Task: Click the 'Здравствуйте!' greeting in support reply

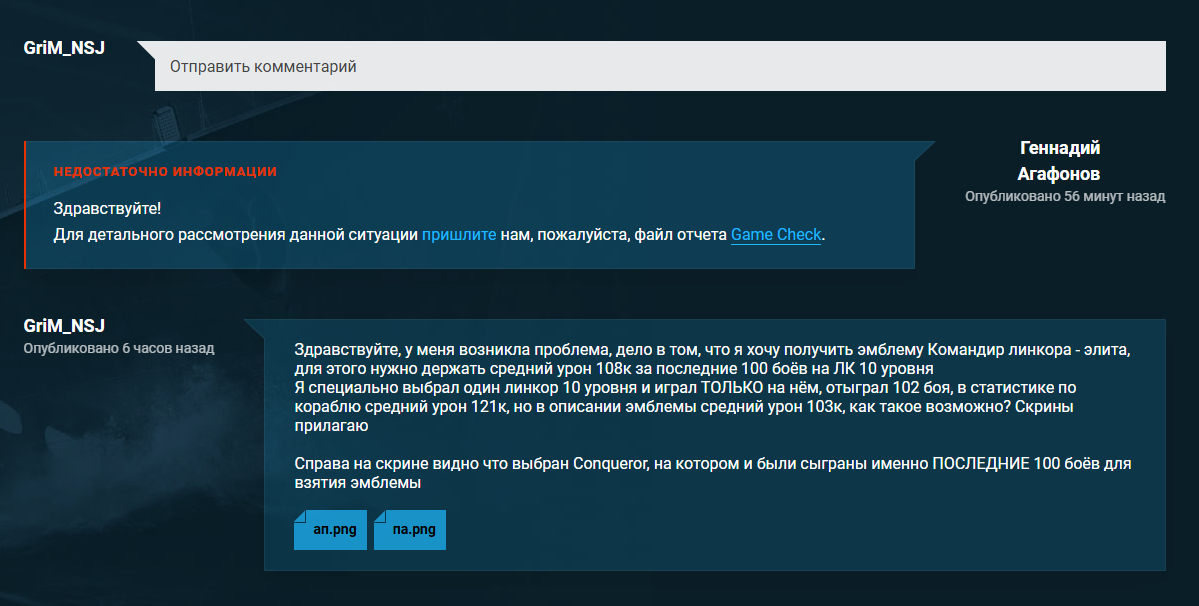Action: [x=107, y=209]
